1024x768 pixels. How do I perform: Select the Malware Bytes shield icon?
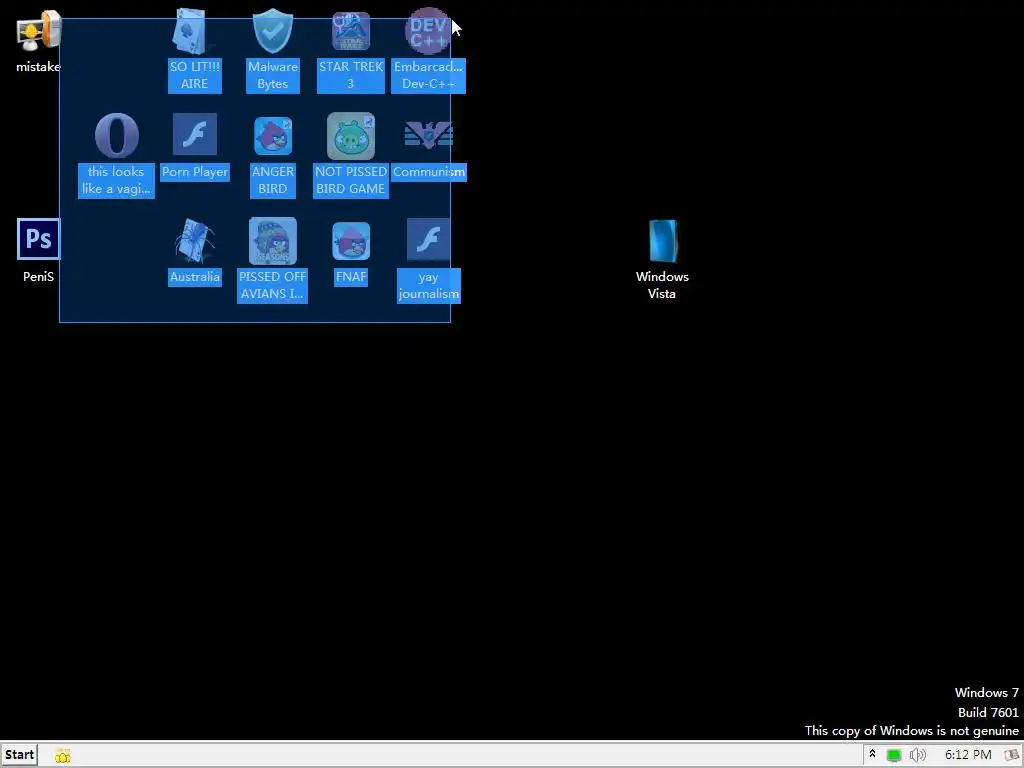(272, 31)
